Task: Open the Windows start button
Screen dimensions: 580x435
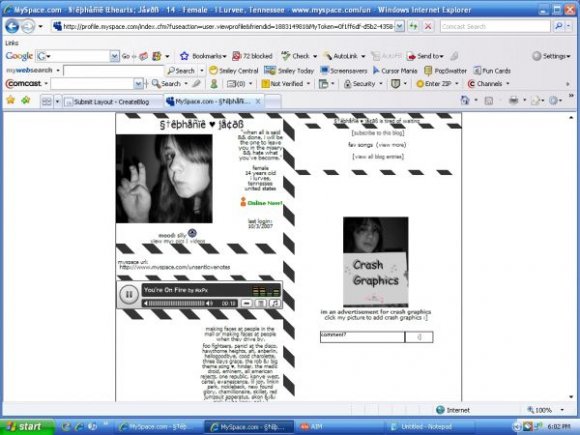Action: point(27,426)
